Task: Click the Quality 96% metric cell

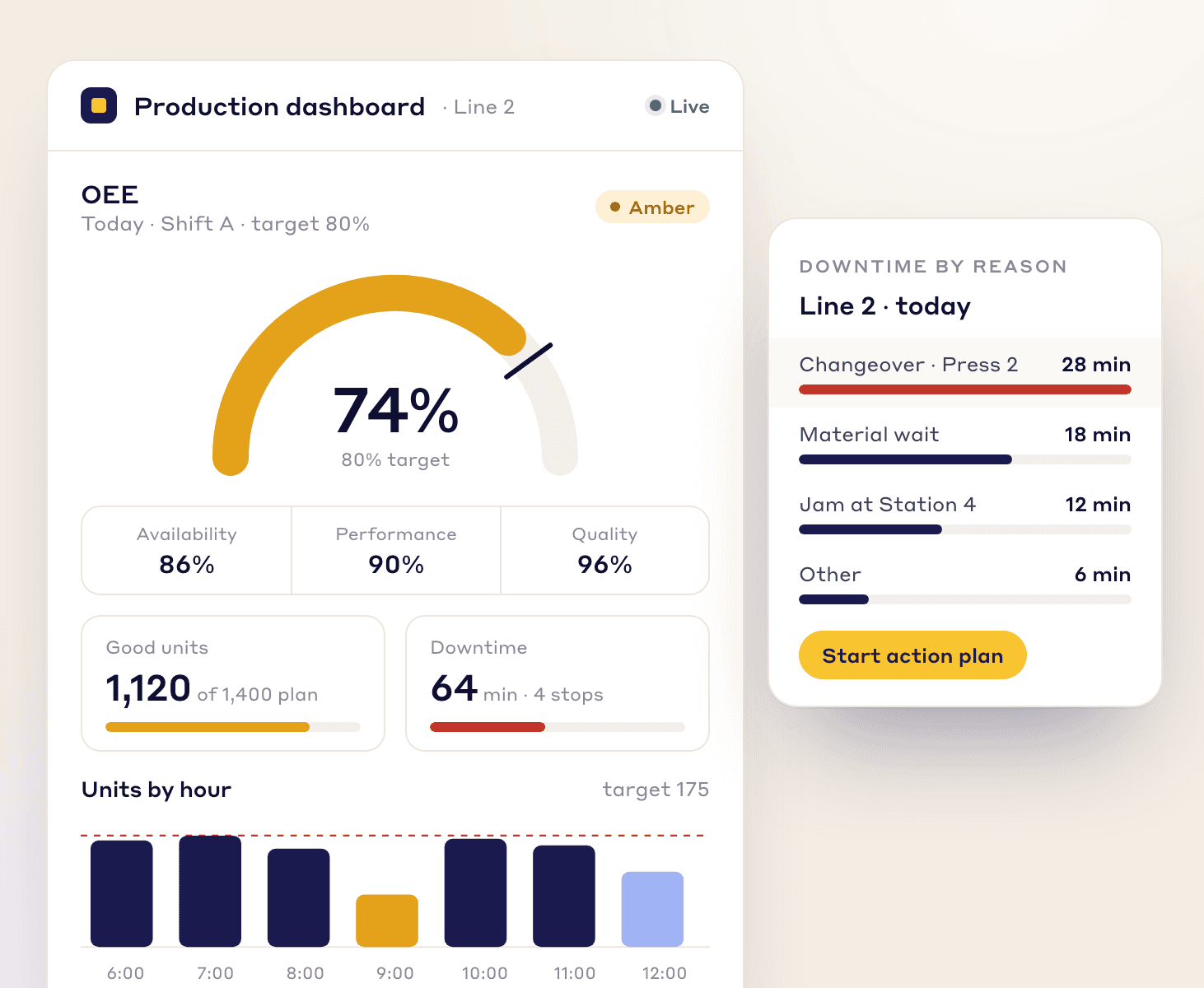Action: point(605,550)
